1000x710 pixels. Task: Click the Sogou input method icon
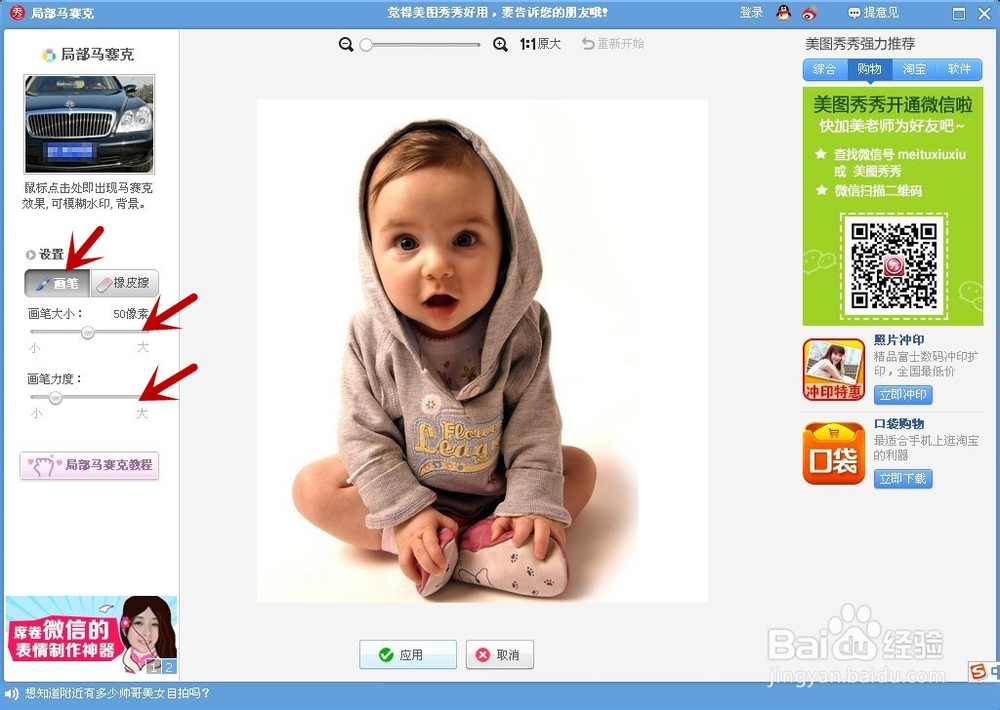tap(979, 671)
